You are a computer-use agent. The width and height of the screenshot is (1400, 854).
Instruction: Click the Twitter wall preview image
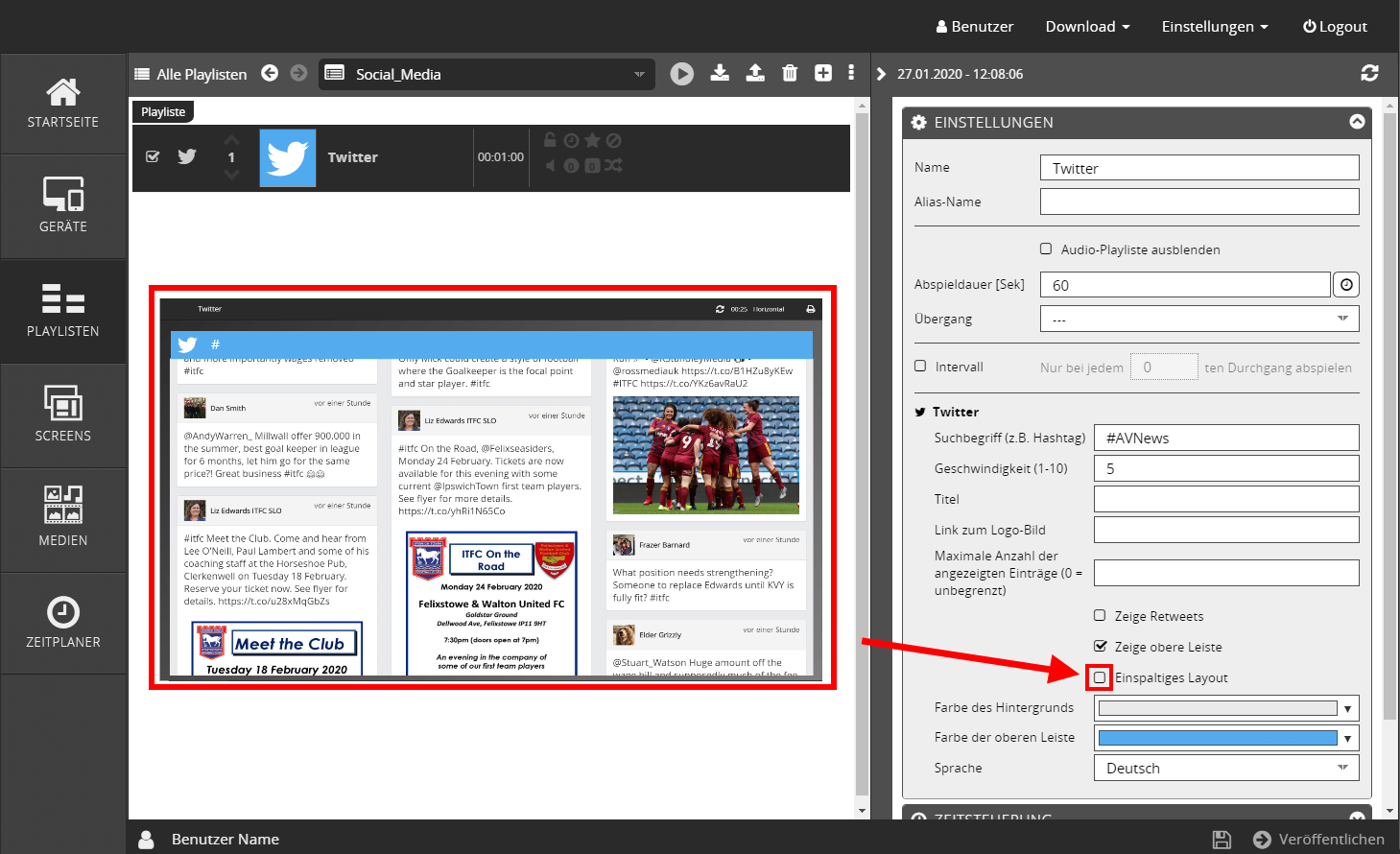tap(491, 487)
